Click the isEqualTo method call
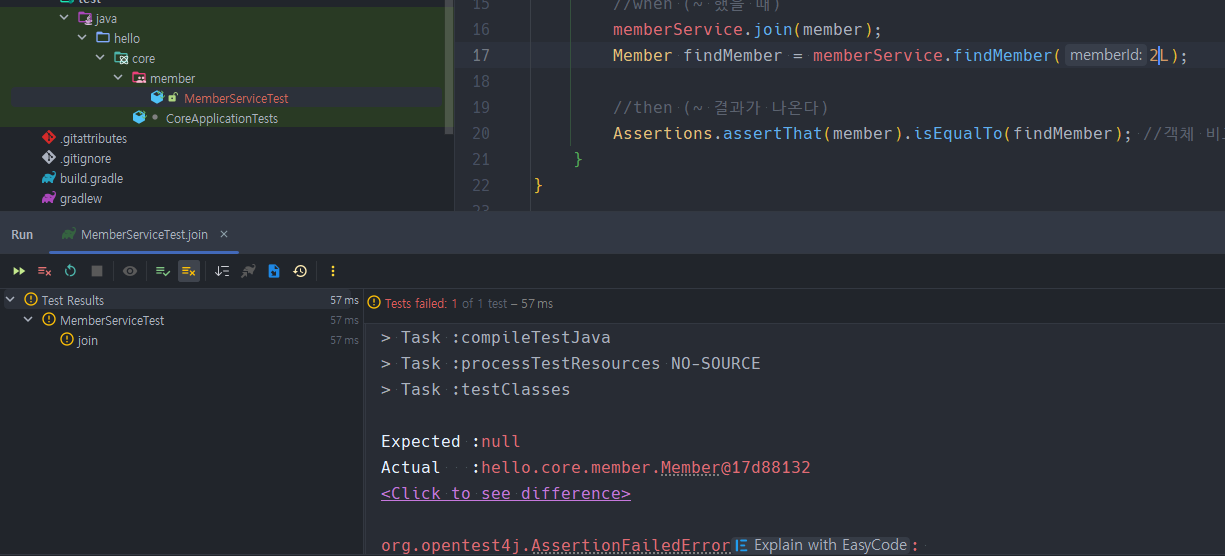Viewport: 1225px width, 556px height. pos(958,134)
